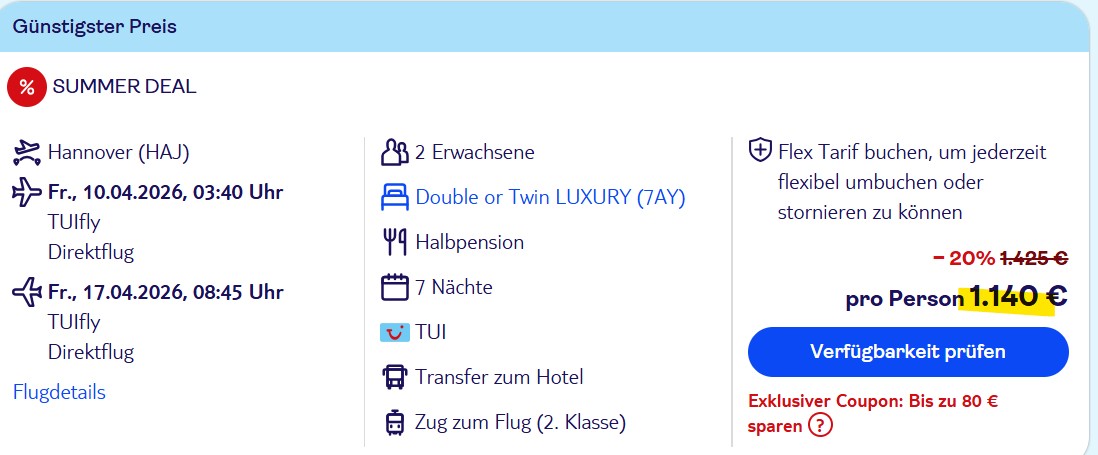The image size is (1098, 455).
Task: Click the red percent Summer Deal icon
Action: click(26, 87)
